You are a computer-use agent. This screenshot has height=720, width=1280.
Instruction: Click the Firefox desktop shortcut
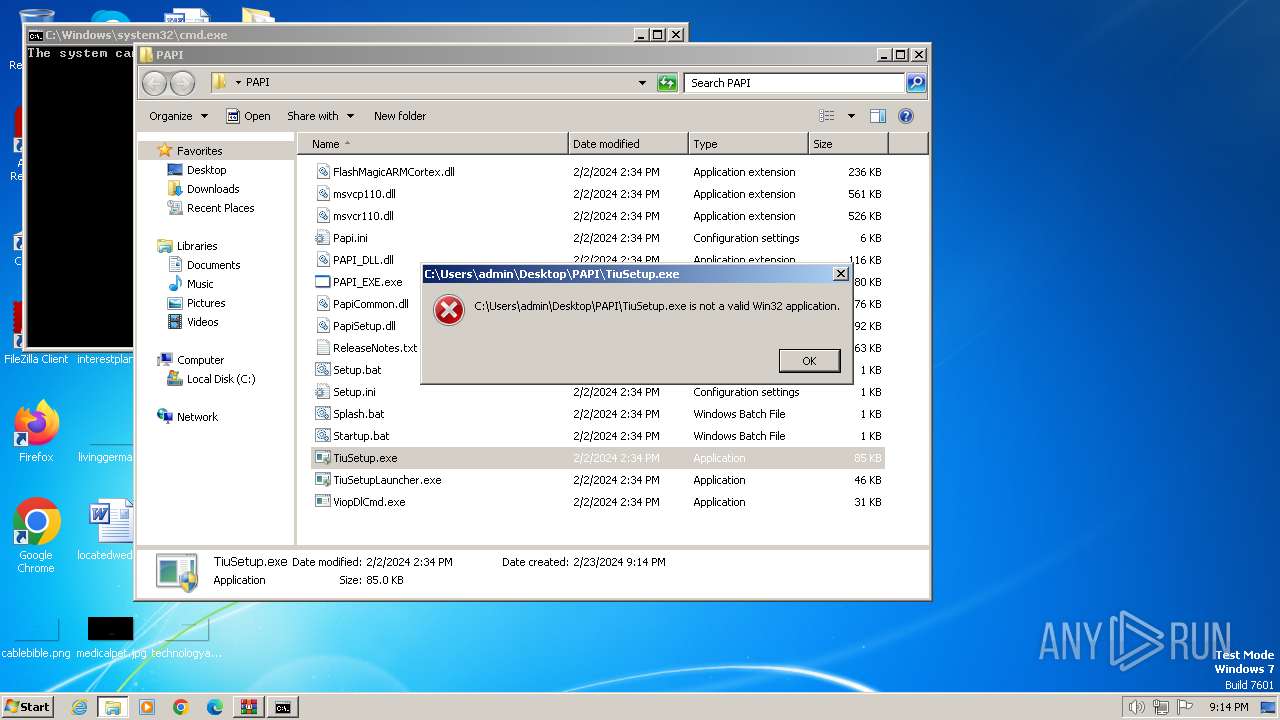pyautogui.click(x=36, y=432)
